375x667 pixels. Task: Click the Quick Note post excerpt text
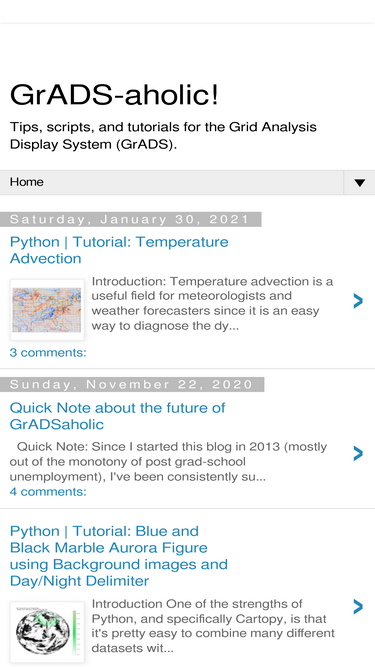168,462
